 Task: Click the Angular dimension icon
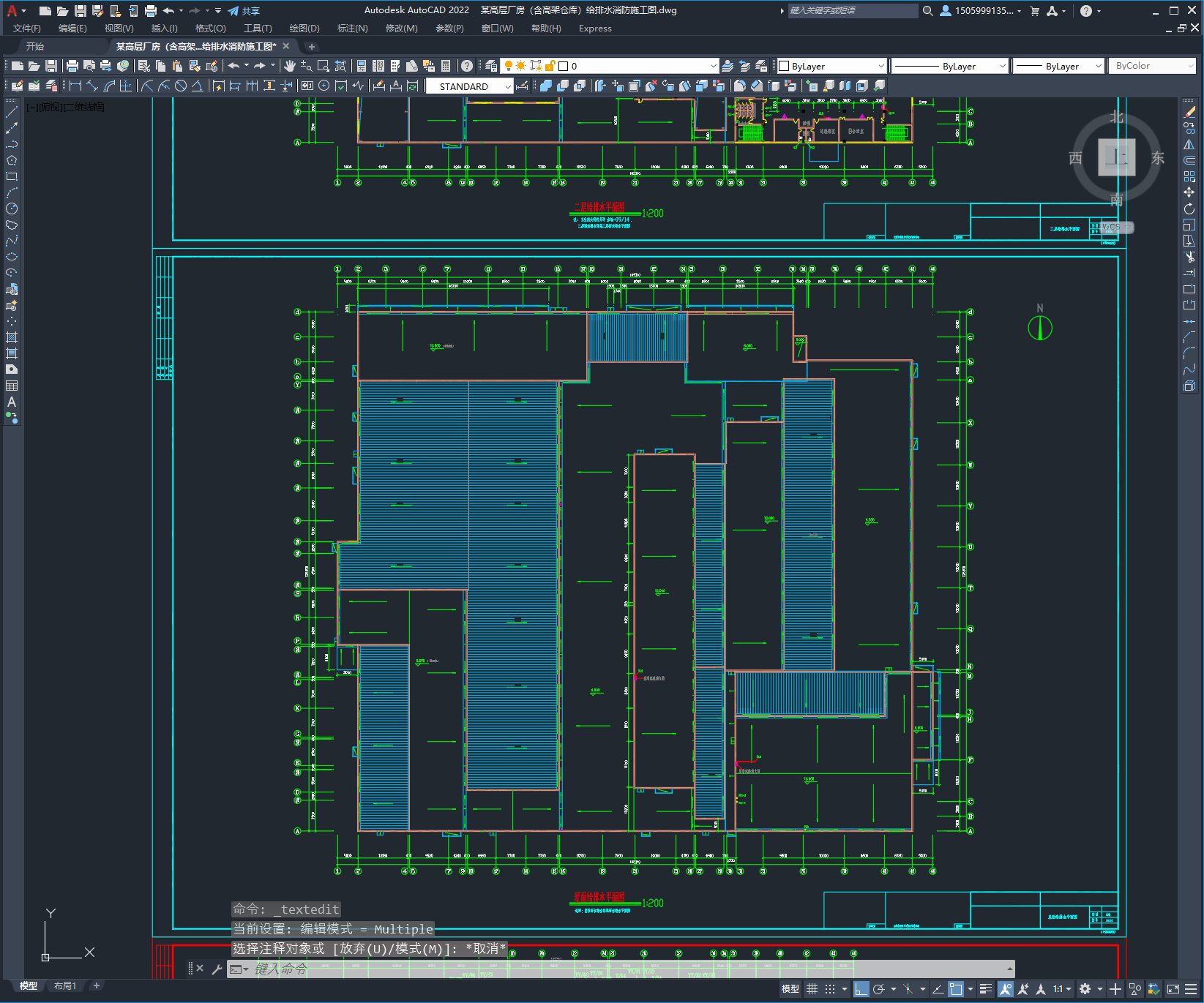[x=197, y=86]
